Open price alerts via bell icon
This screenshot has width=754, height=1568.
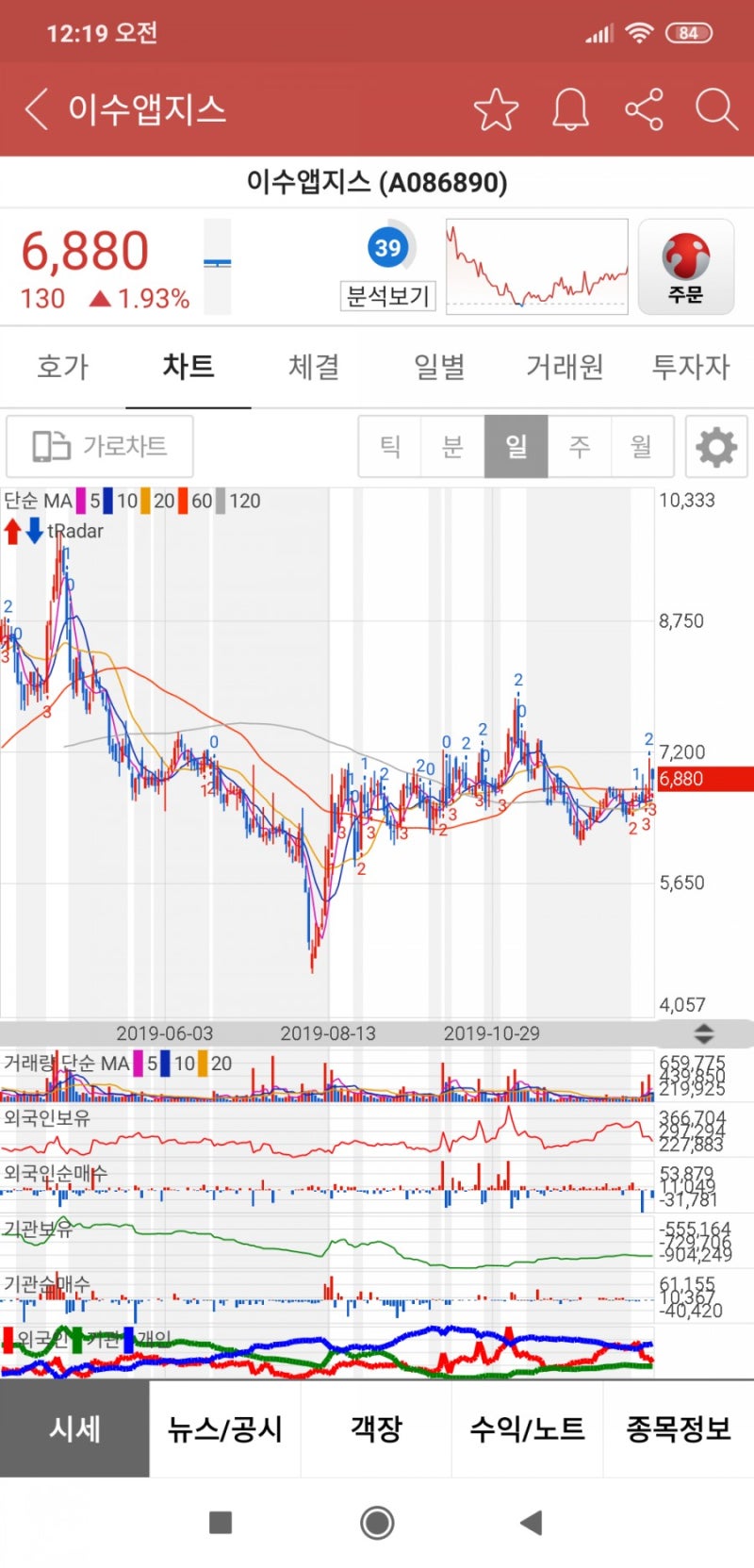570,109
